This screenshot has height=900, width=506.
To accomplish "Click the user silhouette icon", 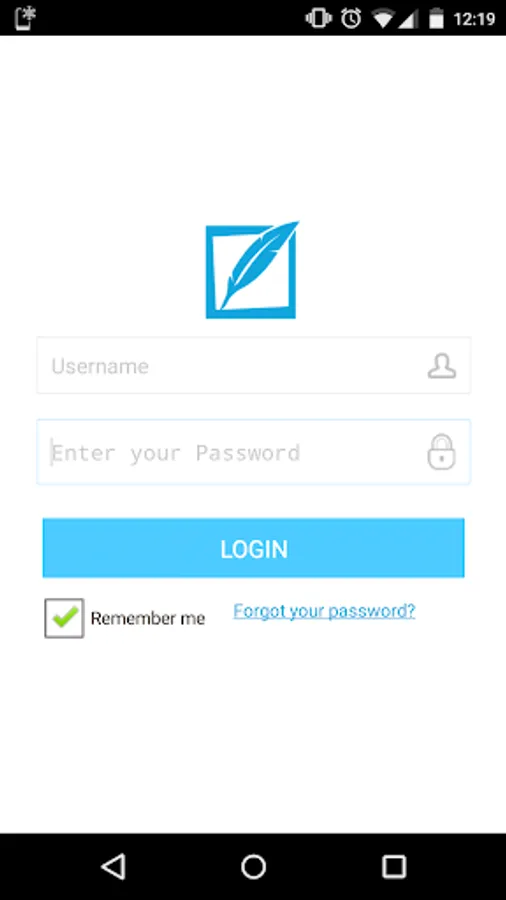I will click(x=442, y=366).
